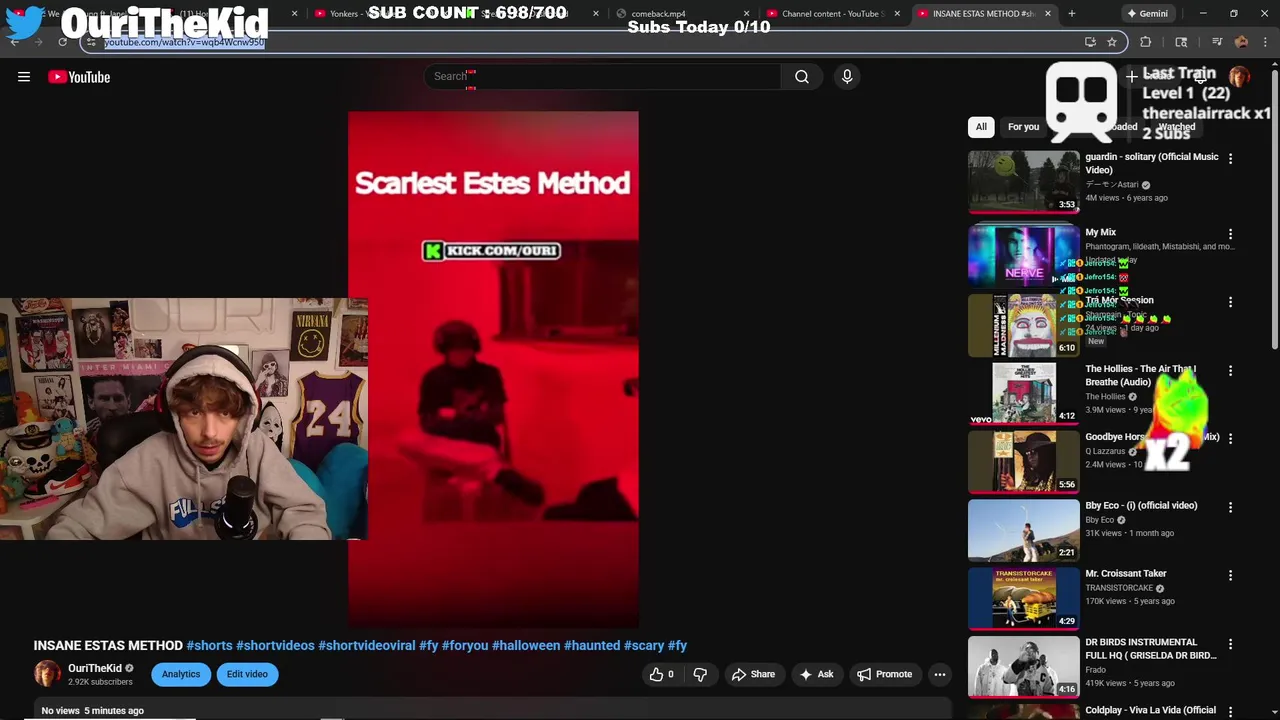Close the comeback.mp4 tab
This screenshot has width=1280, height=720.
tap(746, 14)
